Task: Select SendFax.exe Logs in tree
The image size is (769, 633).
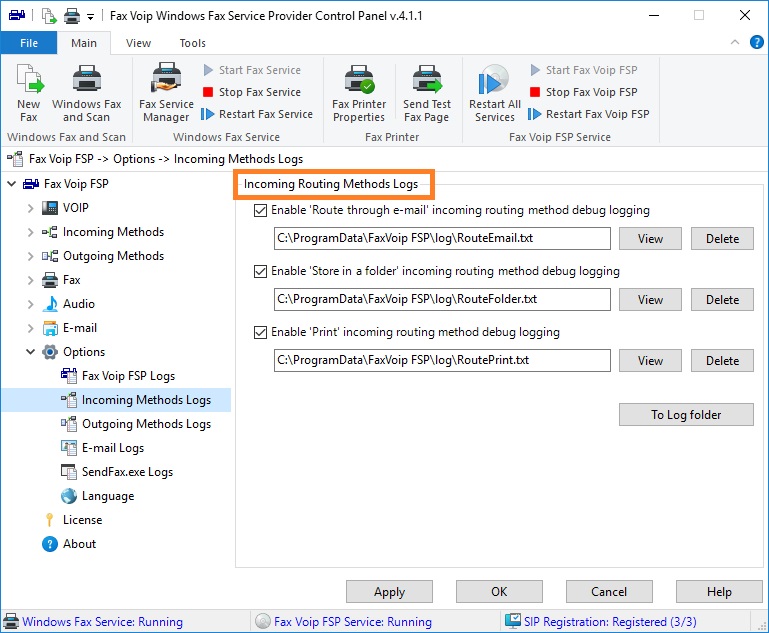Action: [x=117, y=472]
